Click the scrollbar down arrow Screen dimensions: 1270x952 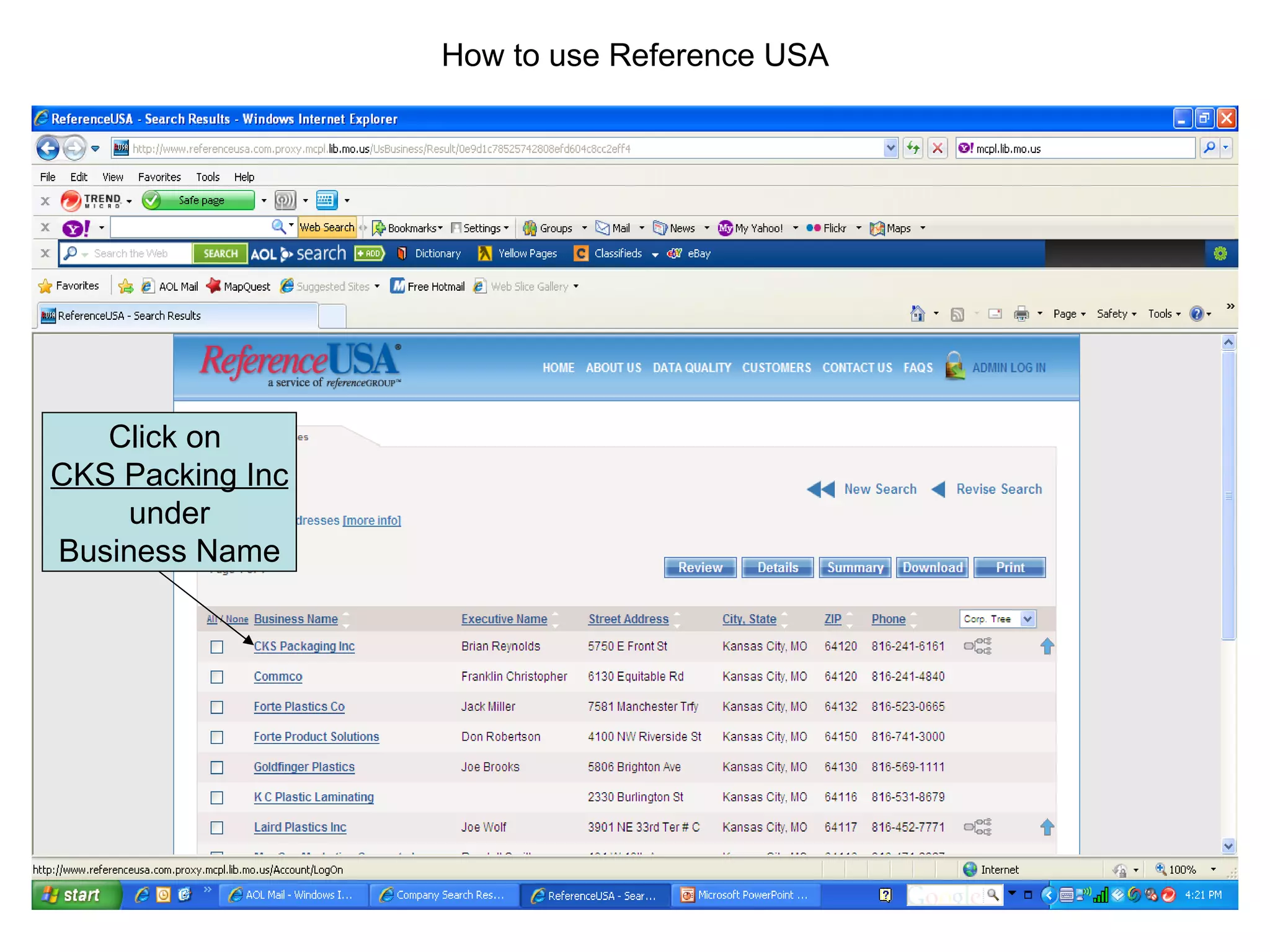1228,845
